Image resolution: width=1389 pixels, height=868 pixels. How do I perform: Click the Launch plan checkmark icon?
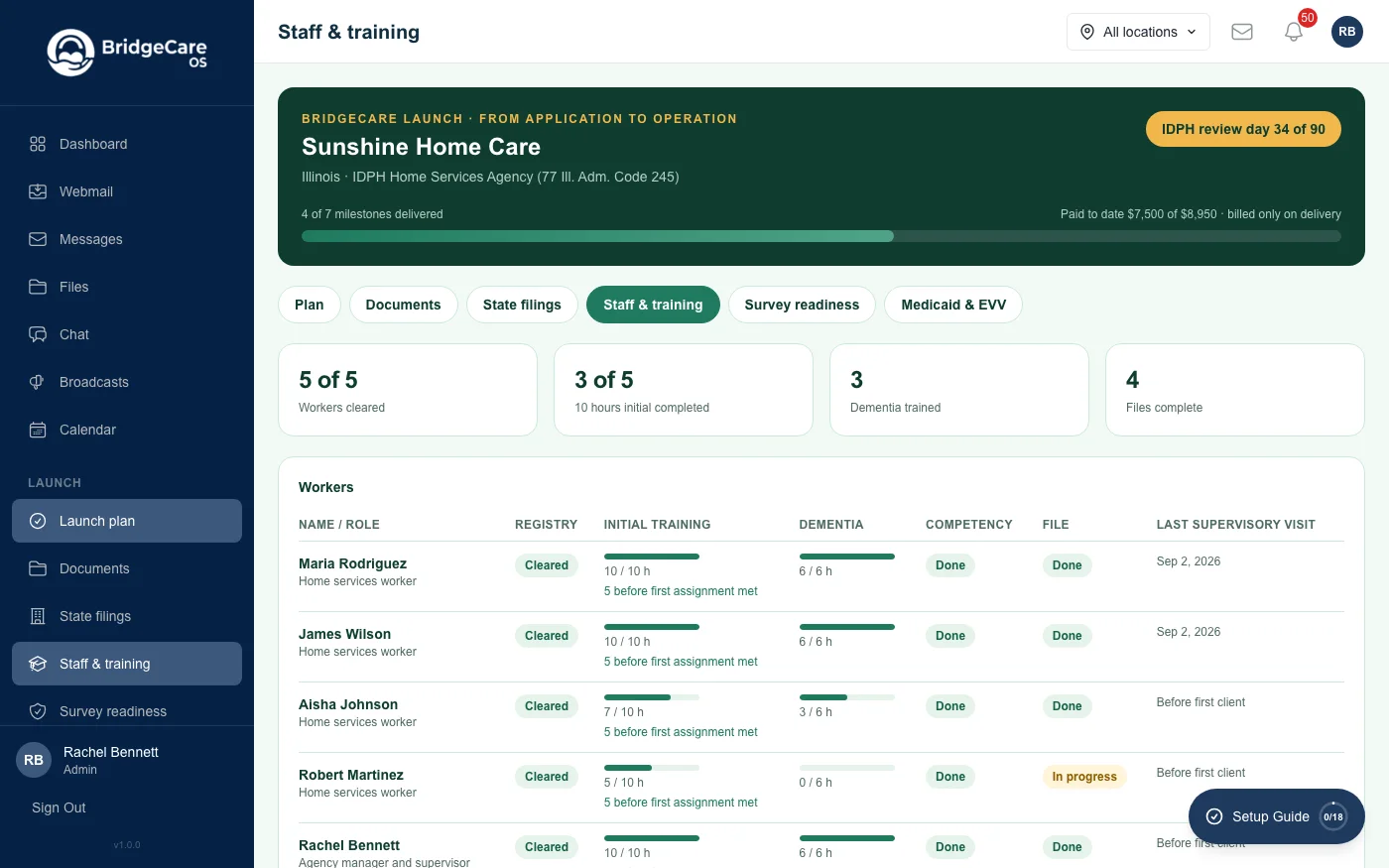38,521
